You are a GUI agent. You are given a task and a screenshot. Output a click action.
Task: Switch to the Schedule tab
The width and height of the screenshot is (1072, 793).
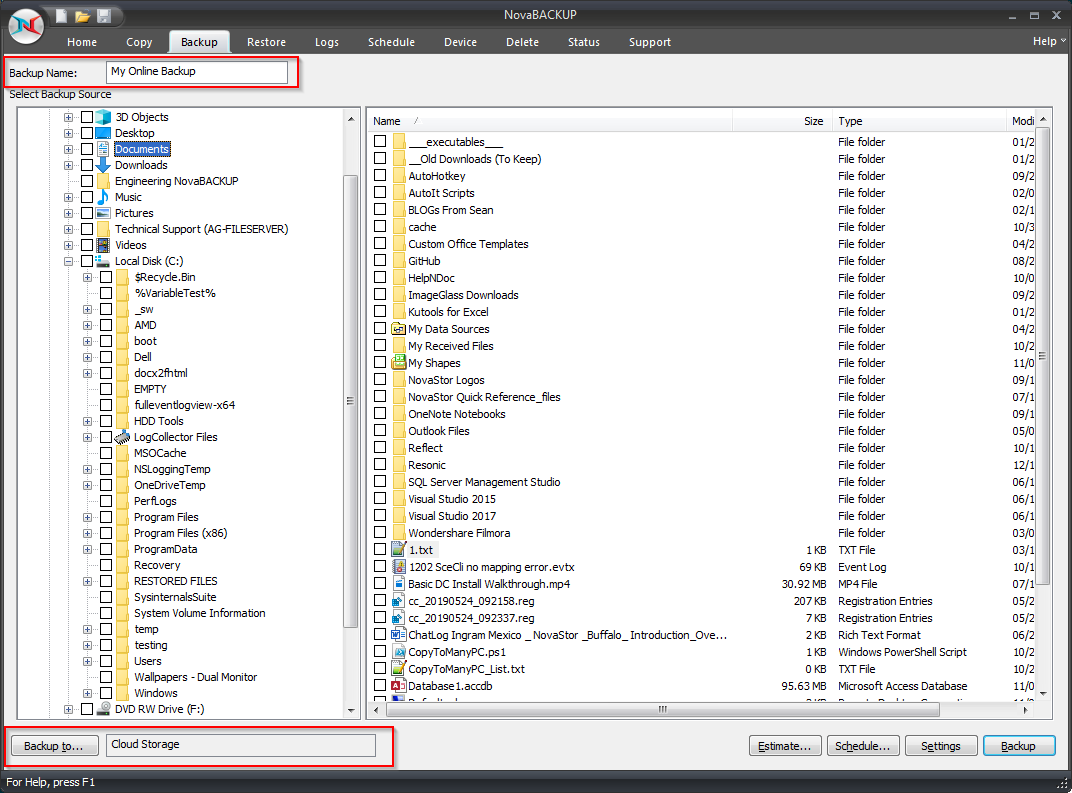391,42
